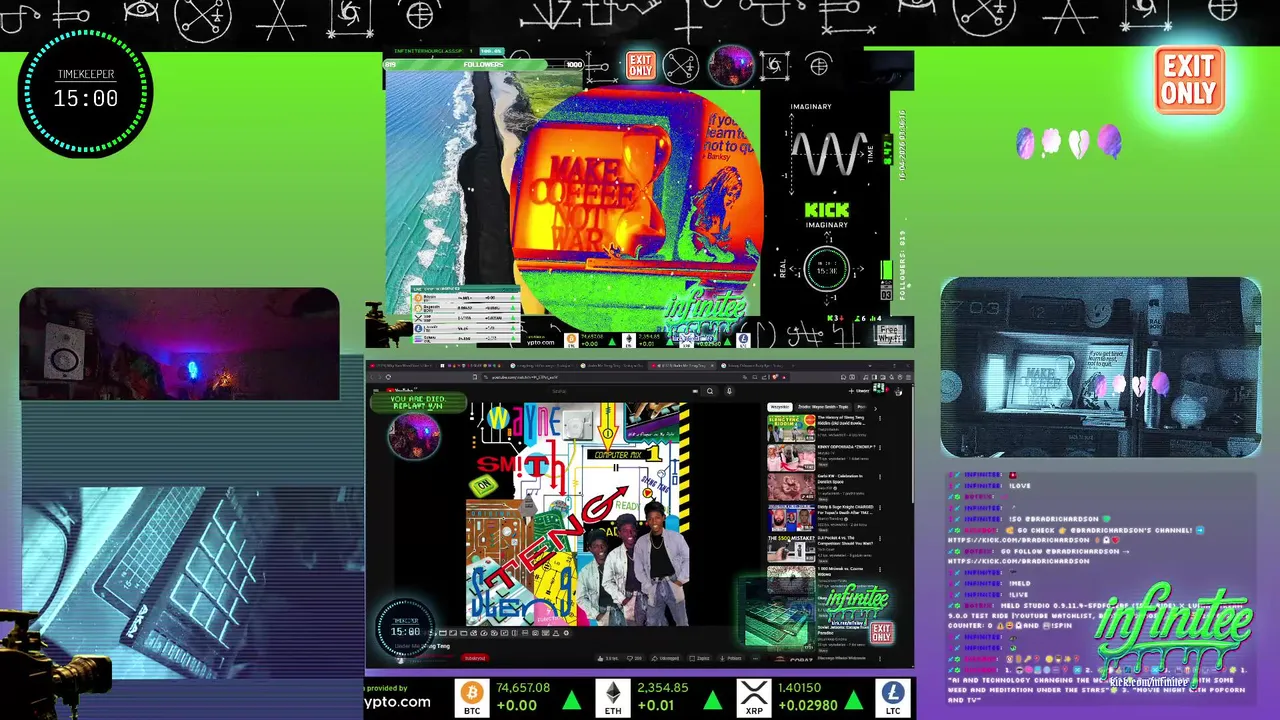Click the large TIMEKEEPER 15:00 dial
This screenshot has width=1280, height=720.
[85, 94]
